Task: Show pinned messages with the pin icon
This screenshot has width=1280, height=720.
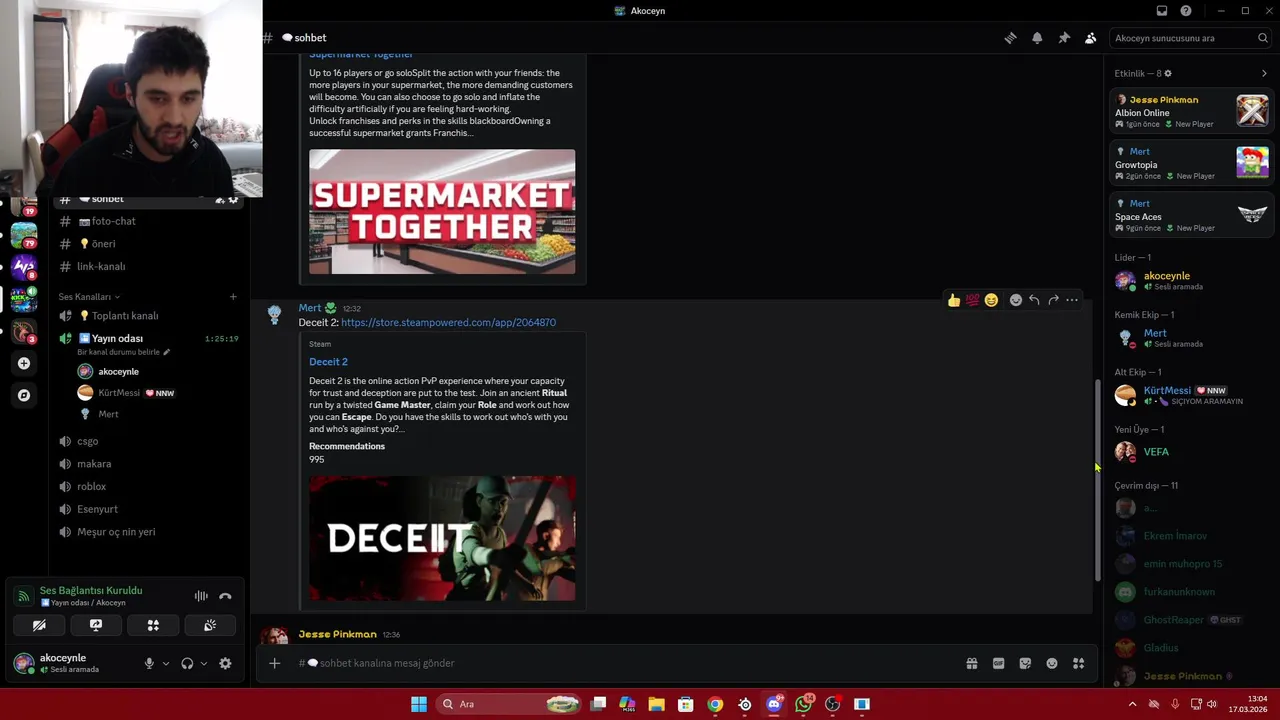Action: pyautogui.click(x=1064, y=38)
